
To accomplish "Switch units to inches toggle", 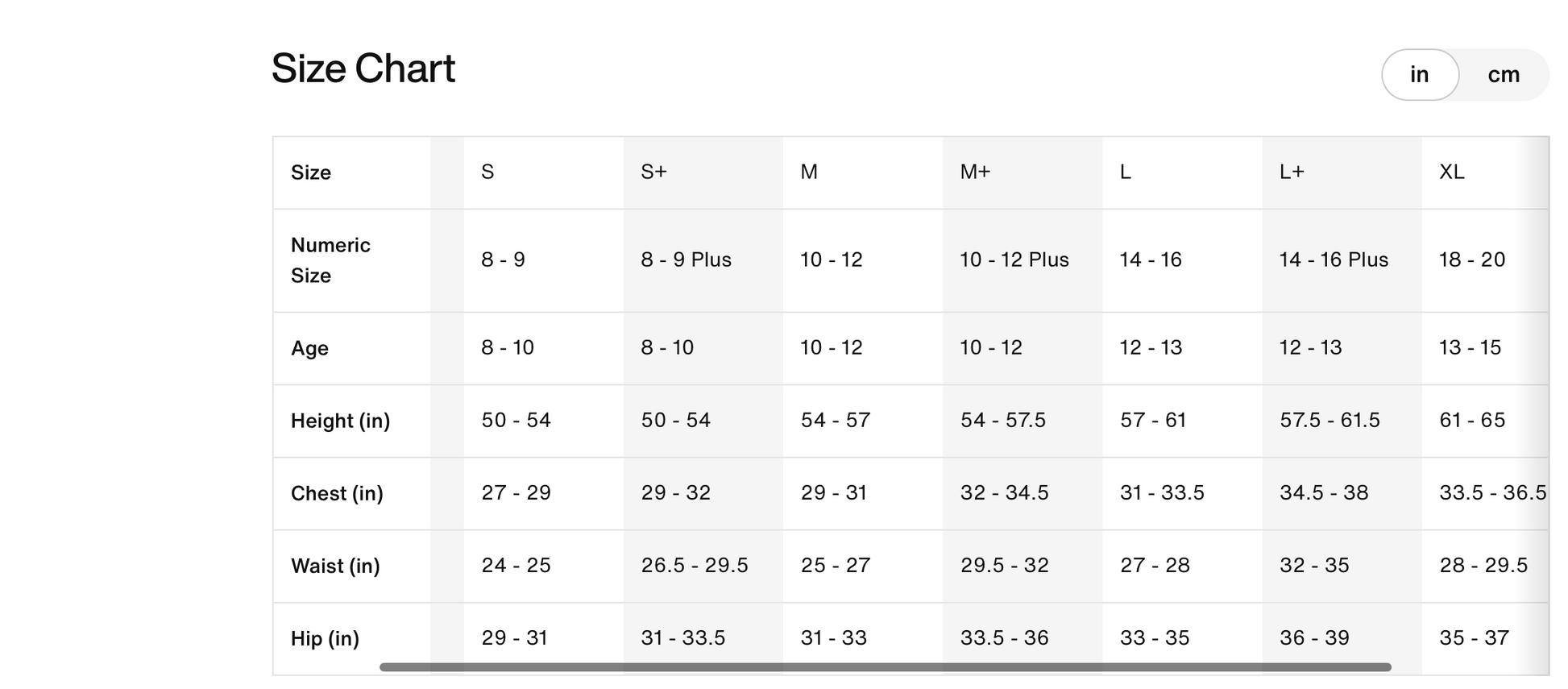I will click(1420, 75).
